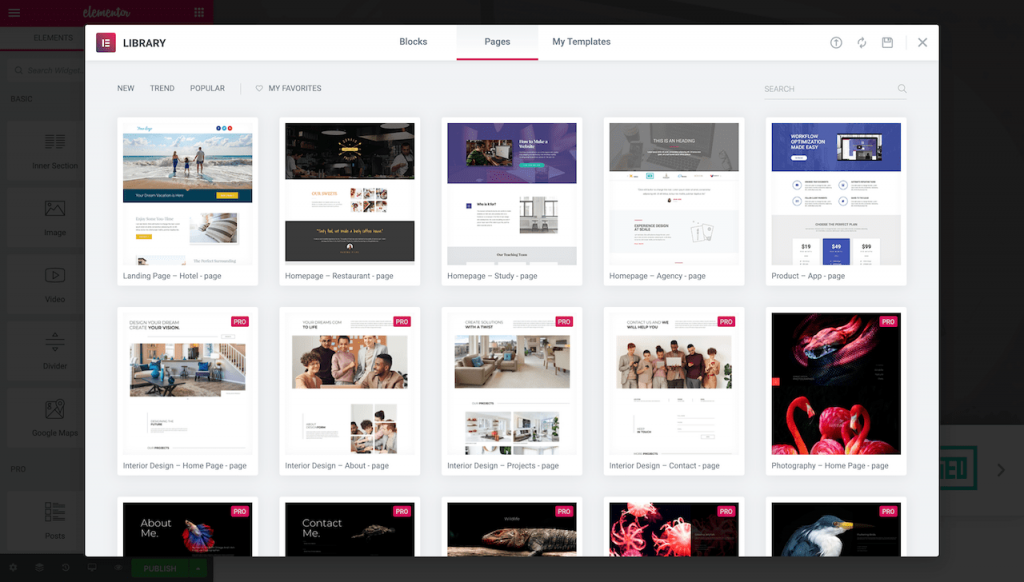Open the Elements tab in the panel
This screenshot has width=1024, height=582.
53,38
